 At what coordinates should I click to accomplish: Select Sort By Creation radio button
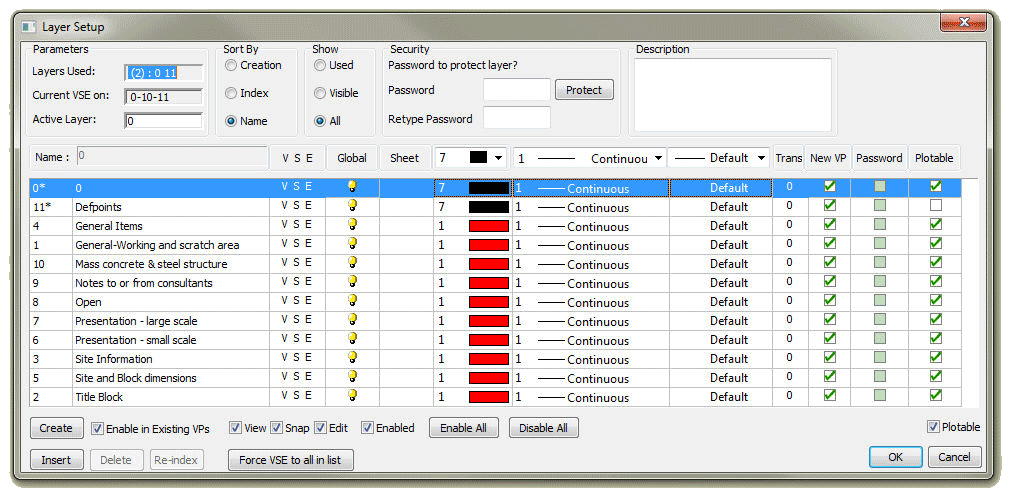(x=232, y=66)
